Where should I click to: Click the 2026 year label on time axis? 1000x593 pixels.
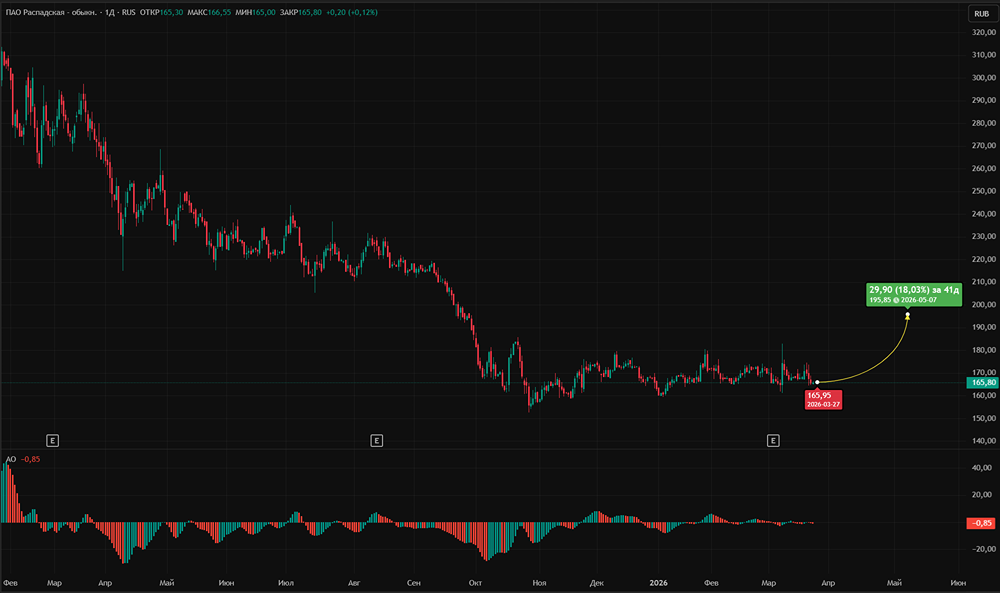[x=658, y=583]
